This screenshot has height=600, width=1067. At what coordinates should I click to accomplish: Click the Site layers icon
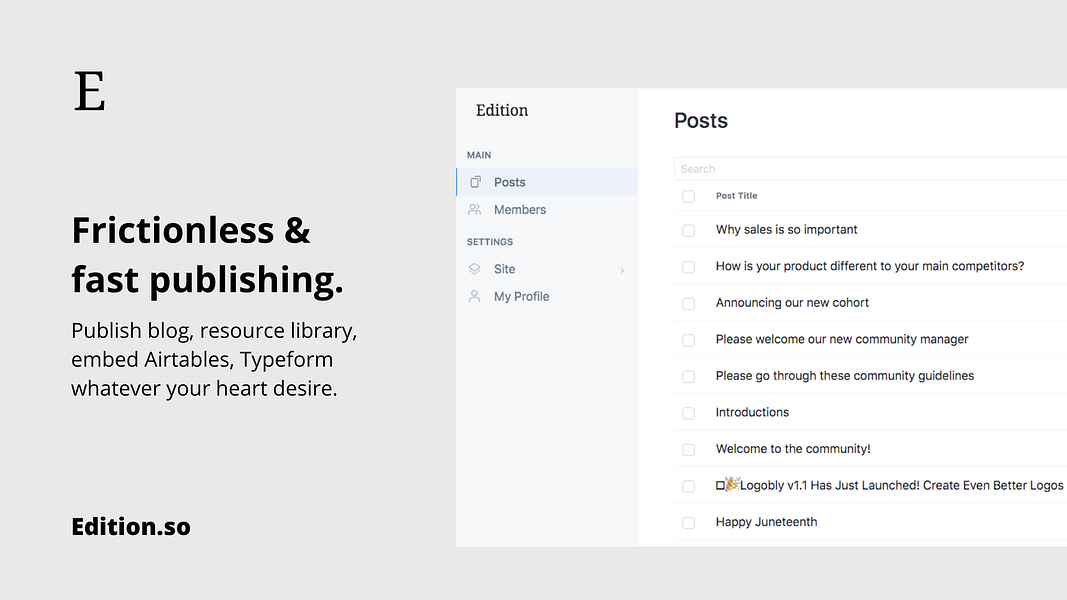point(475,269)
